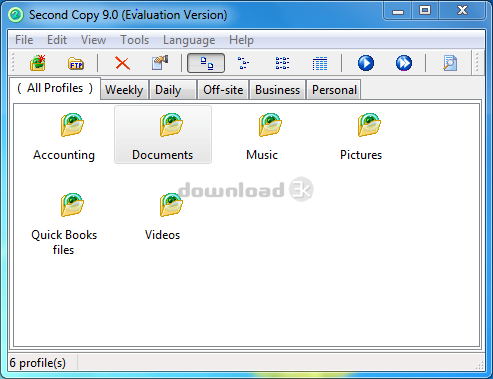Open the log viewer magnifier icon
The image size is (493, 379).
coord(450,63)
